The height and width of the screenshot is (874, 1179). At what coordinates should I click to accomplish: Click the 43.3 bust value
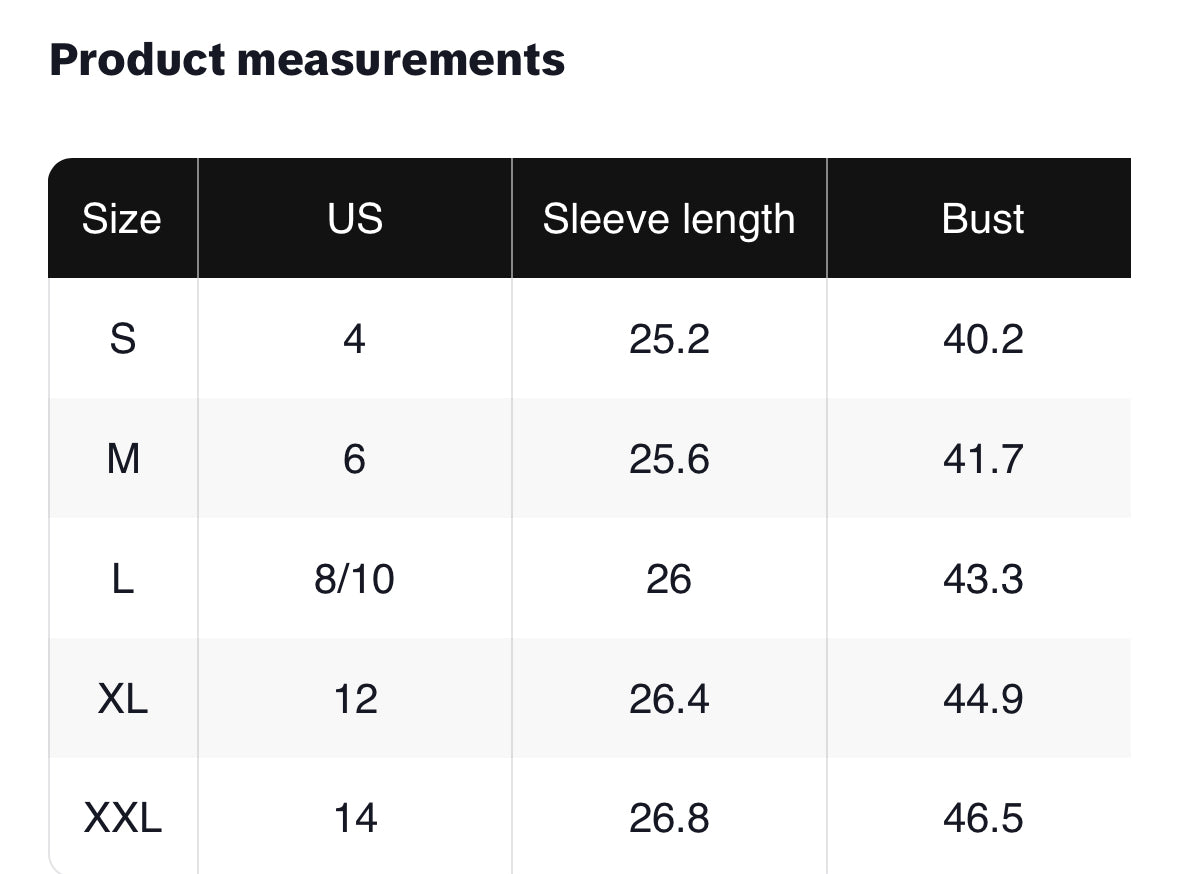(983, 579)
